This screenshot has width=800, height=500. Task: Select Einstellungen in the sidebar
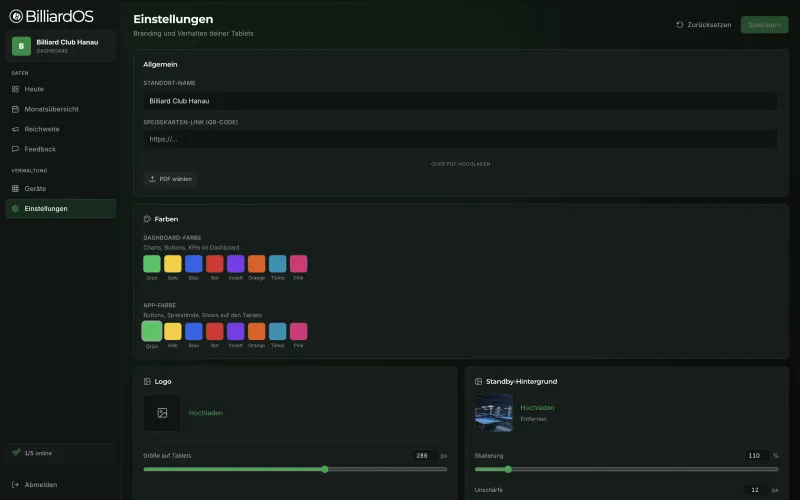(61, 208)
